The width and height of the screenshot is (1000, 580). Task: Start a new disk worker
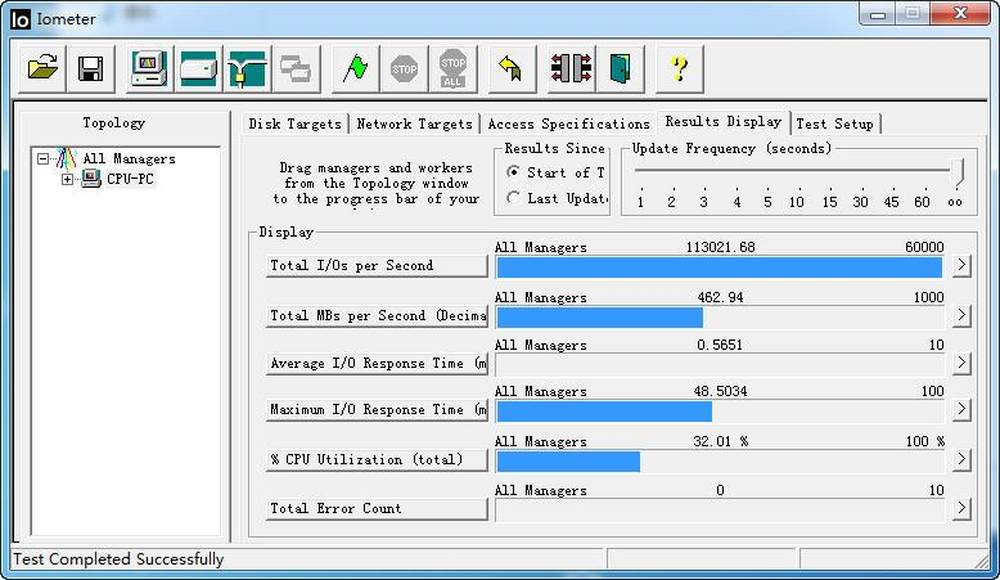point(198,68)
